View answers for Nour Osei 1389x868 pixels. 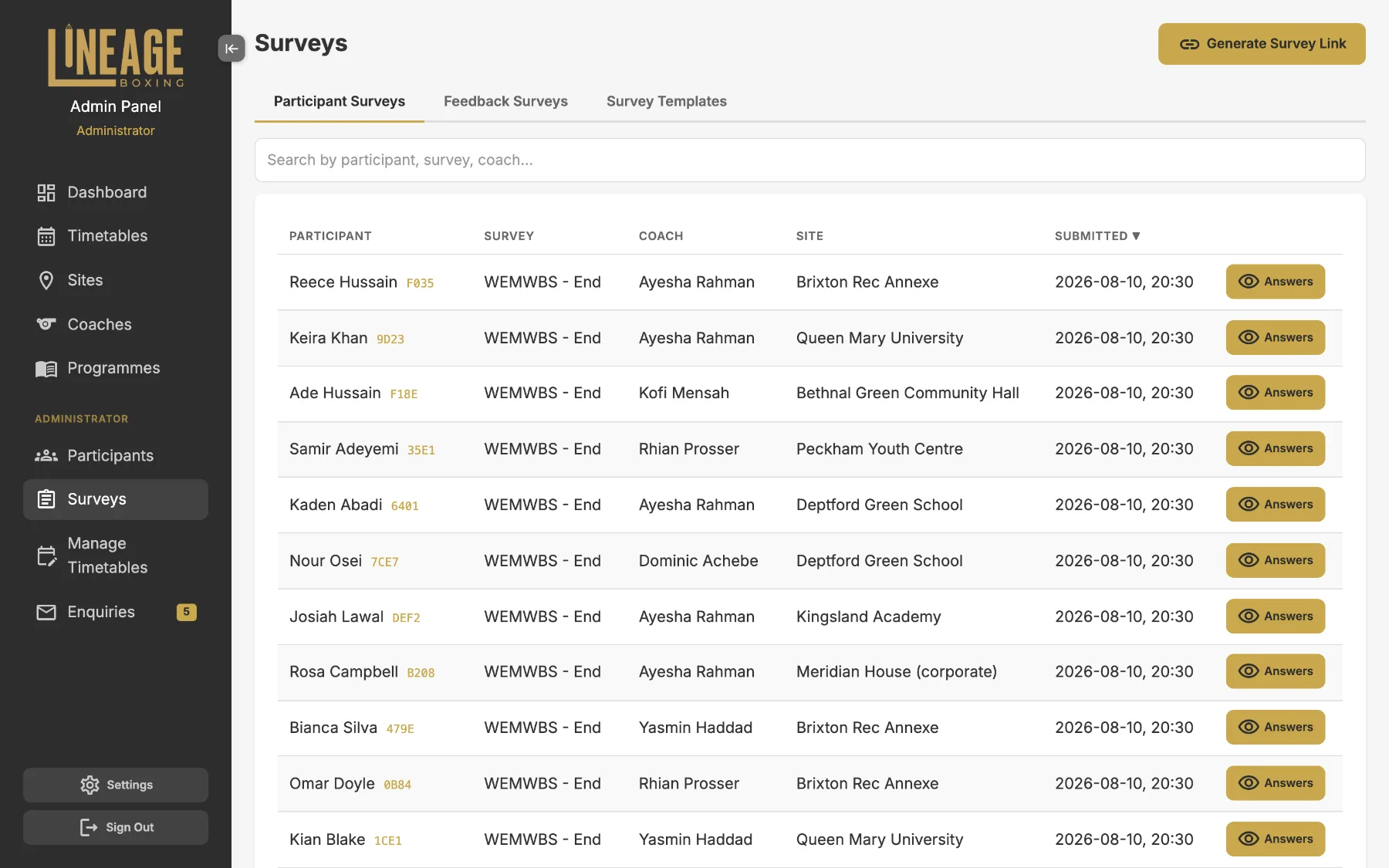pyautogui.click(x=1276, y=560)
